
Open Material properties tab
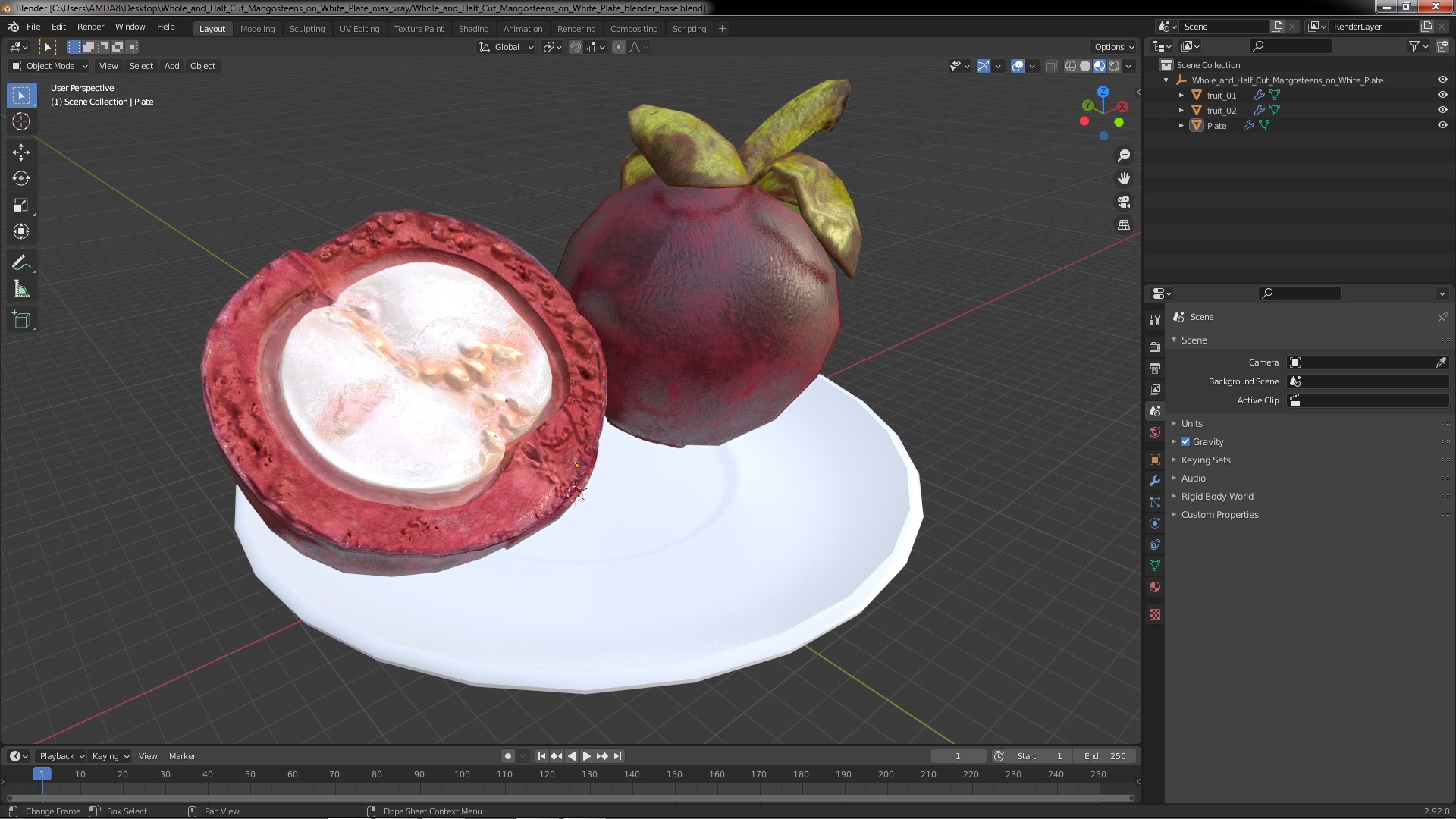click(1155, 587)
